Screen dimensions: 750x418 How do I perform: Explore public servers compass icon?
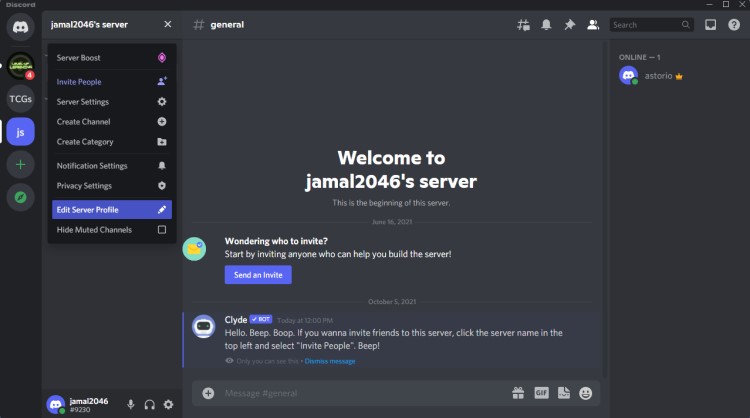point(21,197)
